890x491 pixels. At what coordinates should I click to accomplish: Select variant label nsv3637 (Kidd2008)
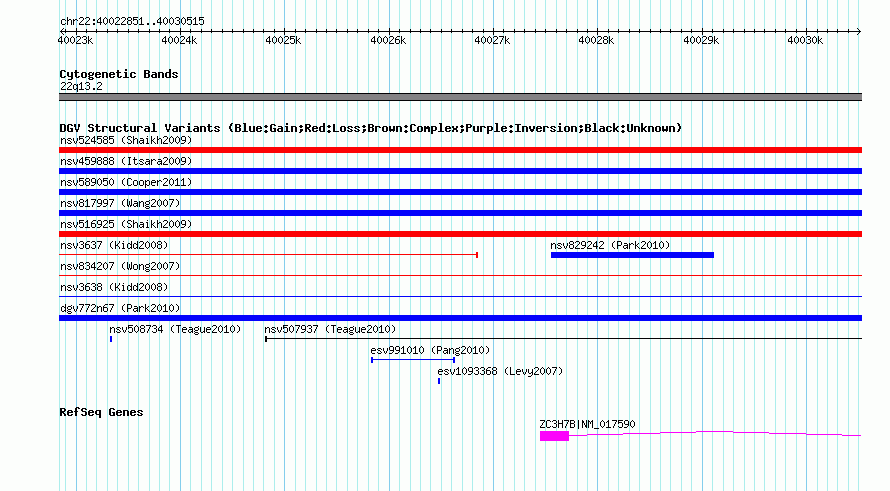pos(114,245)
